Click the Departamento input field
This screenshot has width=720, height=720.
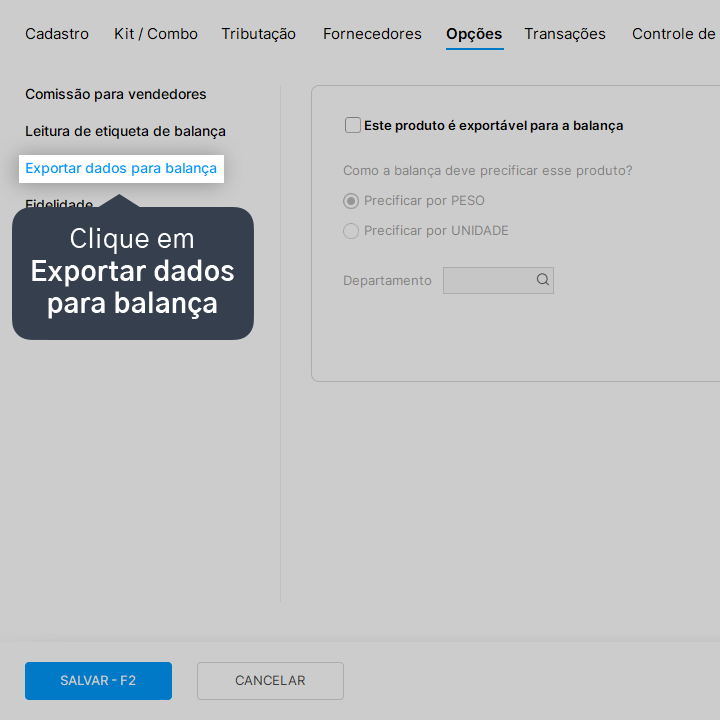tap(498, 280)
